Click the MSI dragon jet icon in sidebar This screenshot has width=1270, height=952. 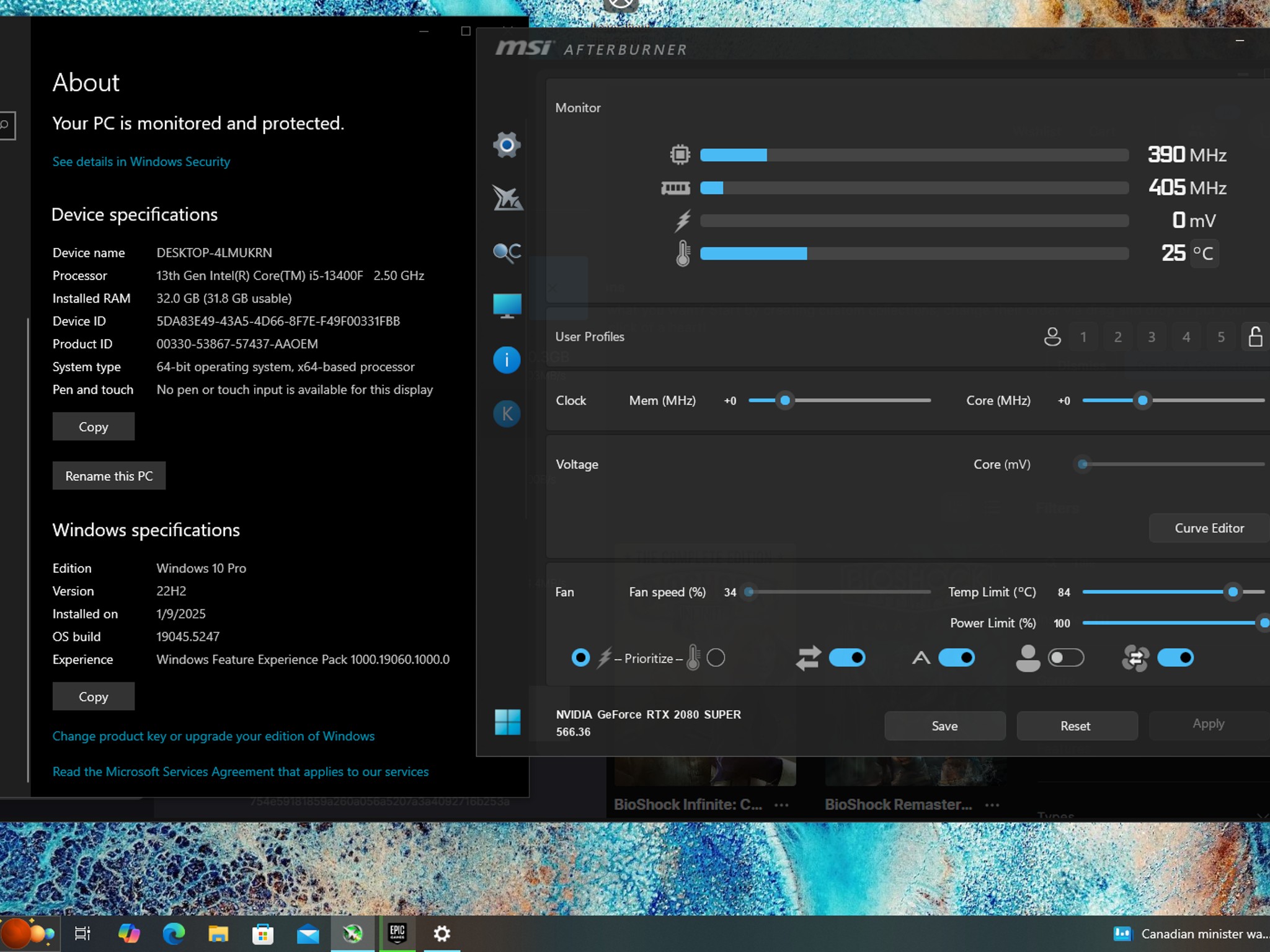(x=507, y=198)
